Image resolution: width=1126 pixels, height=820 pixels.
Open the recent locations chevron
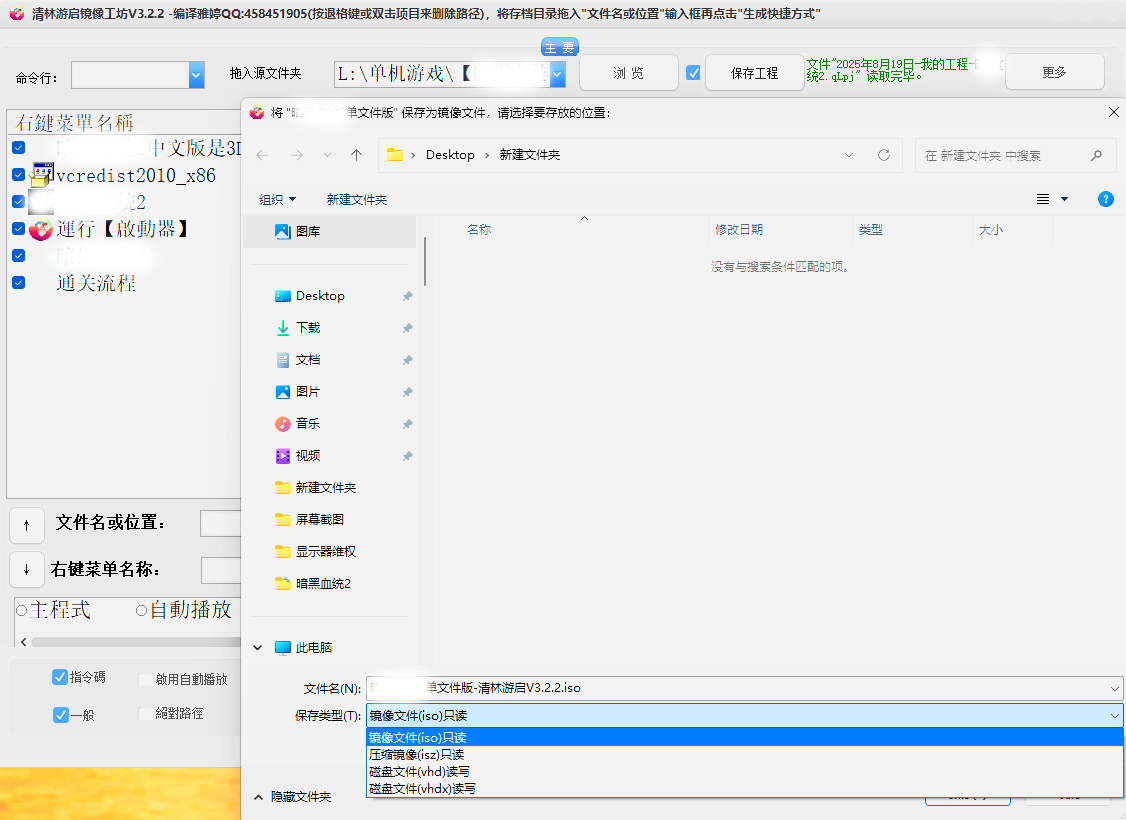pos(327,155)
